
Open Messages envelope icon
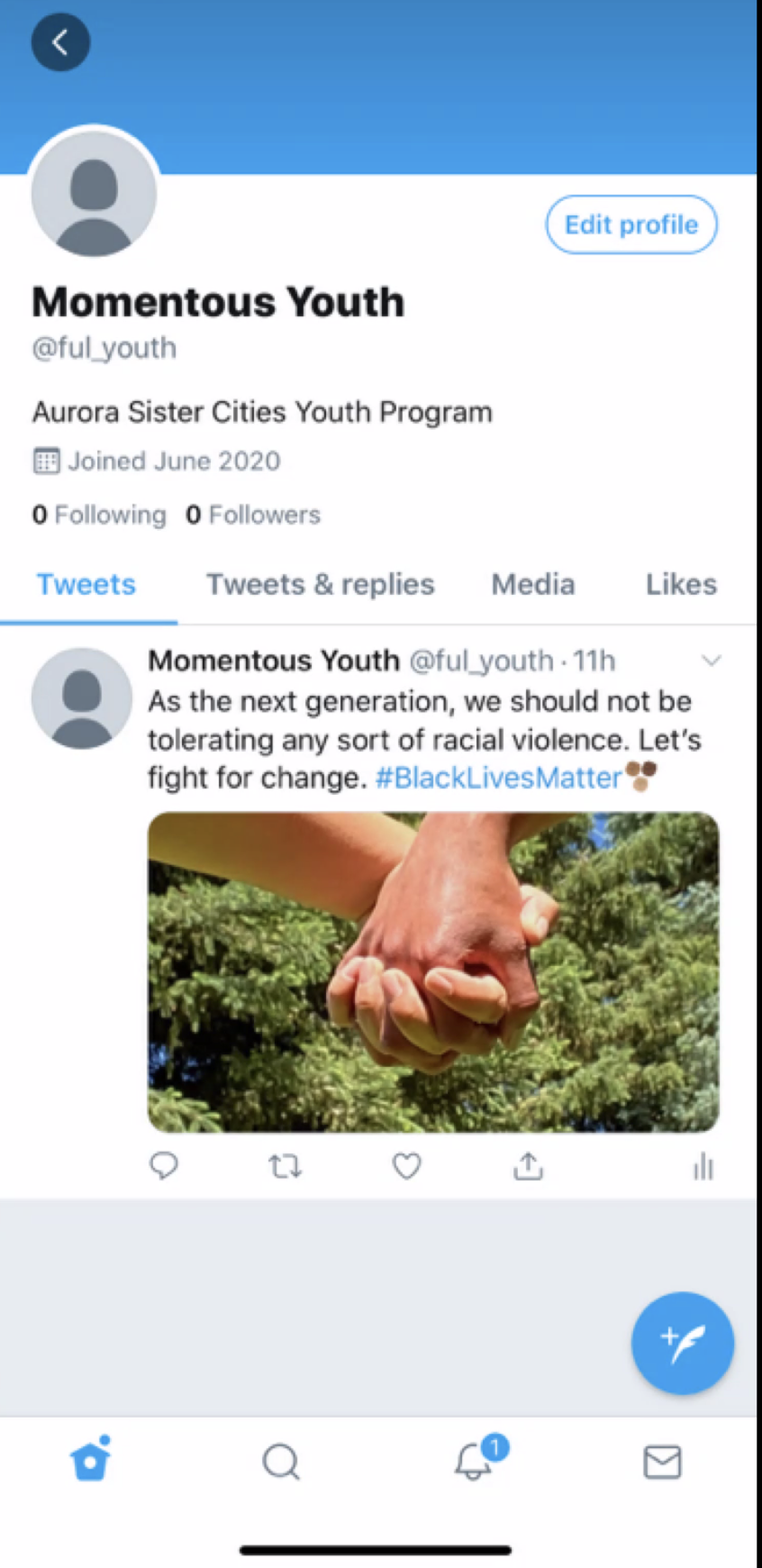(x=663, y=1462)
